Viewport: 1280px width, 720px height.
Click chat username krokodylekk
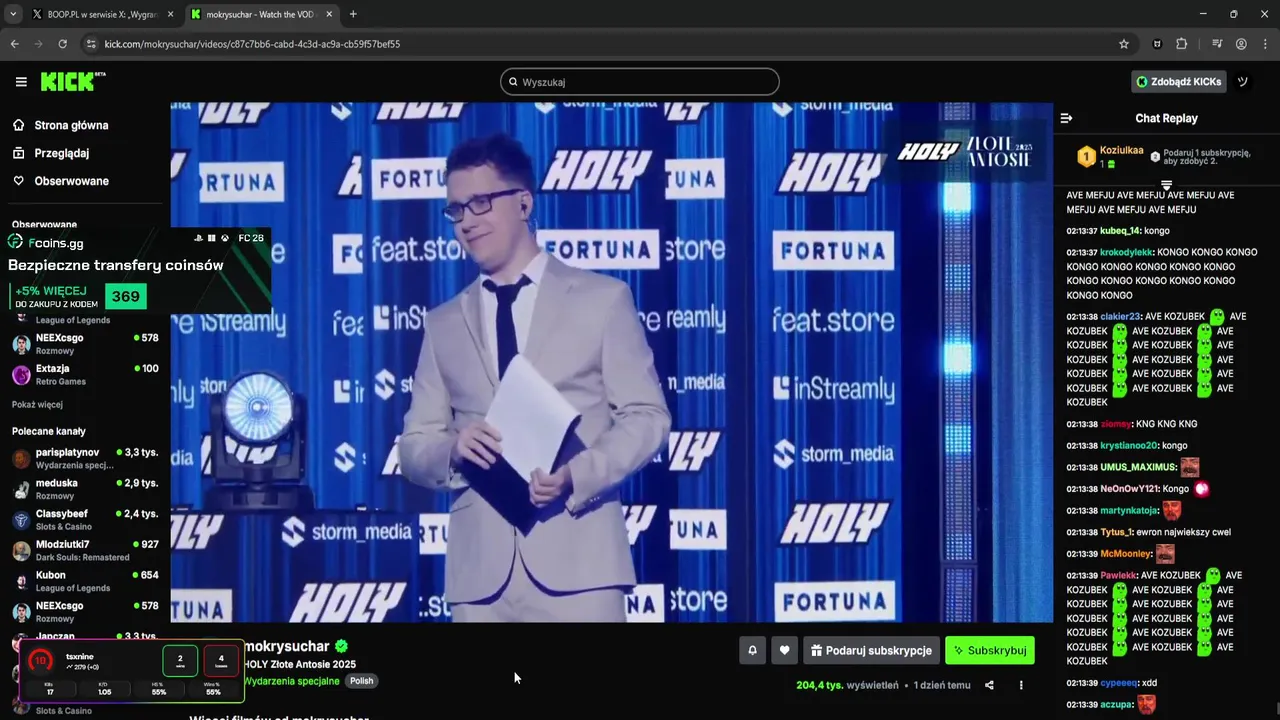tap(1126, 252)
